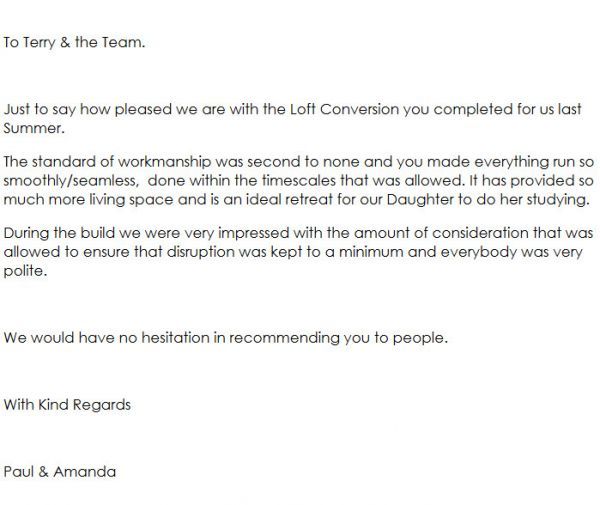
Task: Click the greeting "To Terry & the Team."
Action: tap(75, 42)
